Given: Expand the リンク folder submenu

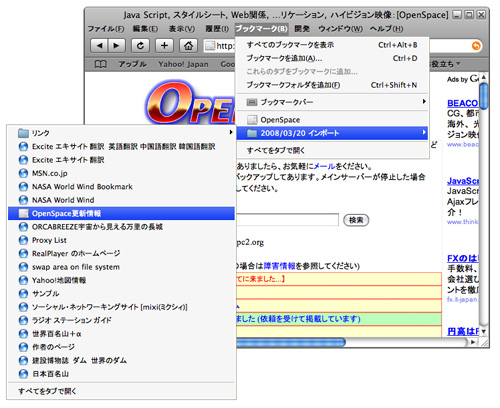Looking at the screenshot, I should click(x=121, y=133).
